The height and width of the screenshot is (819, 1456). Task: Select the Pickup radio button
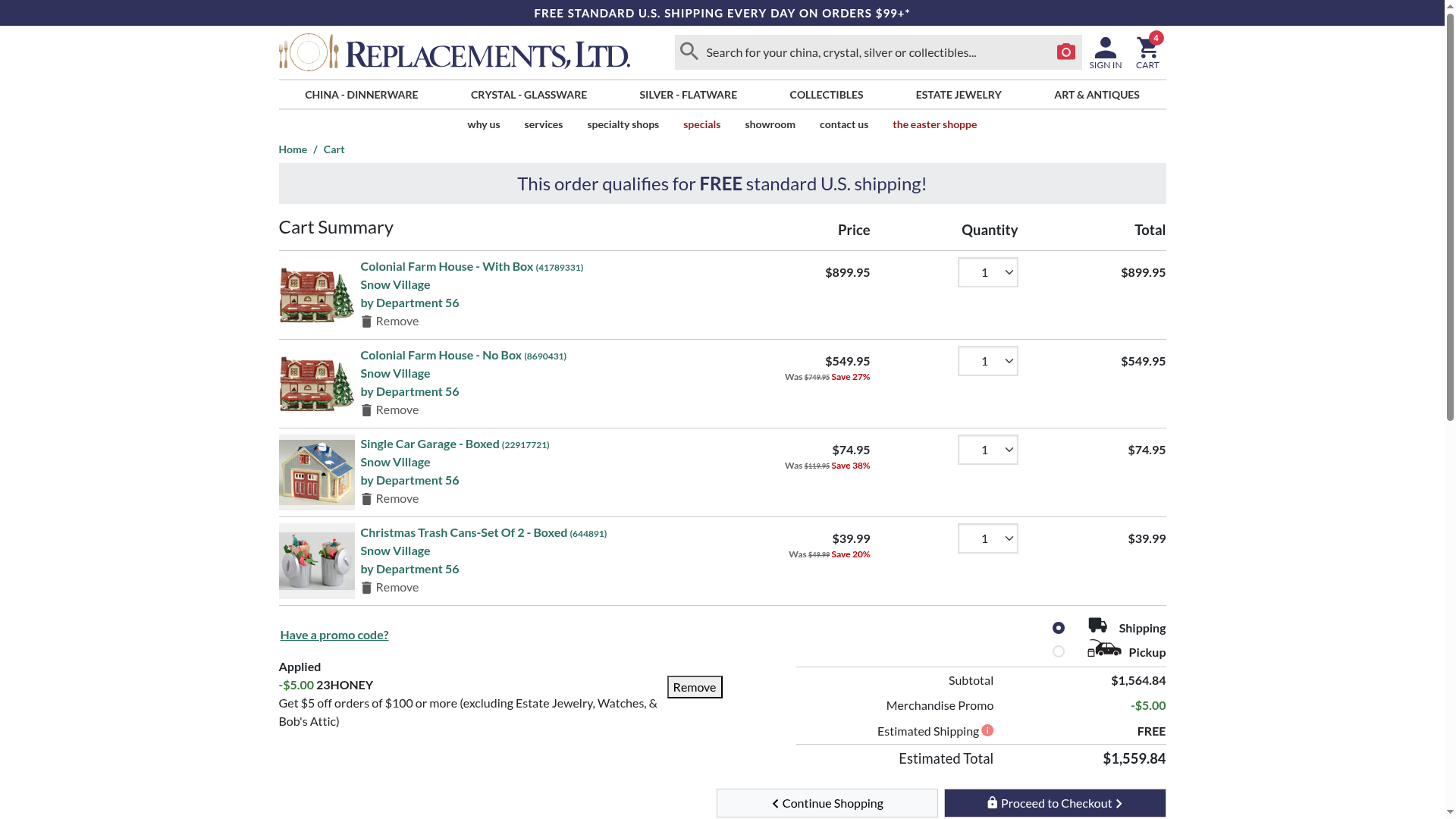coord(1058,651)
